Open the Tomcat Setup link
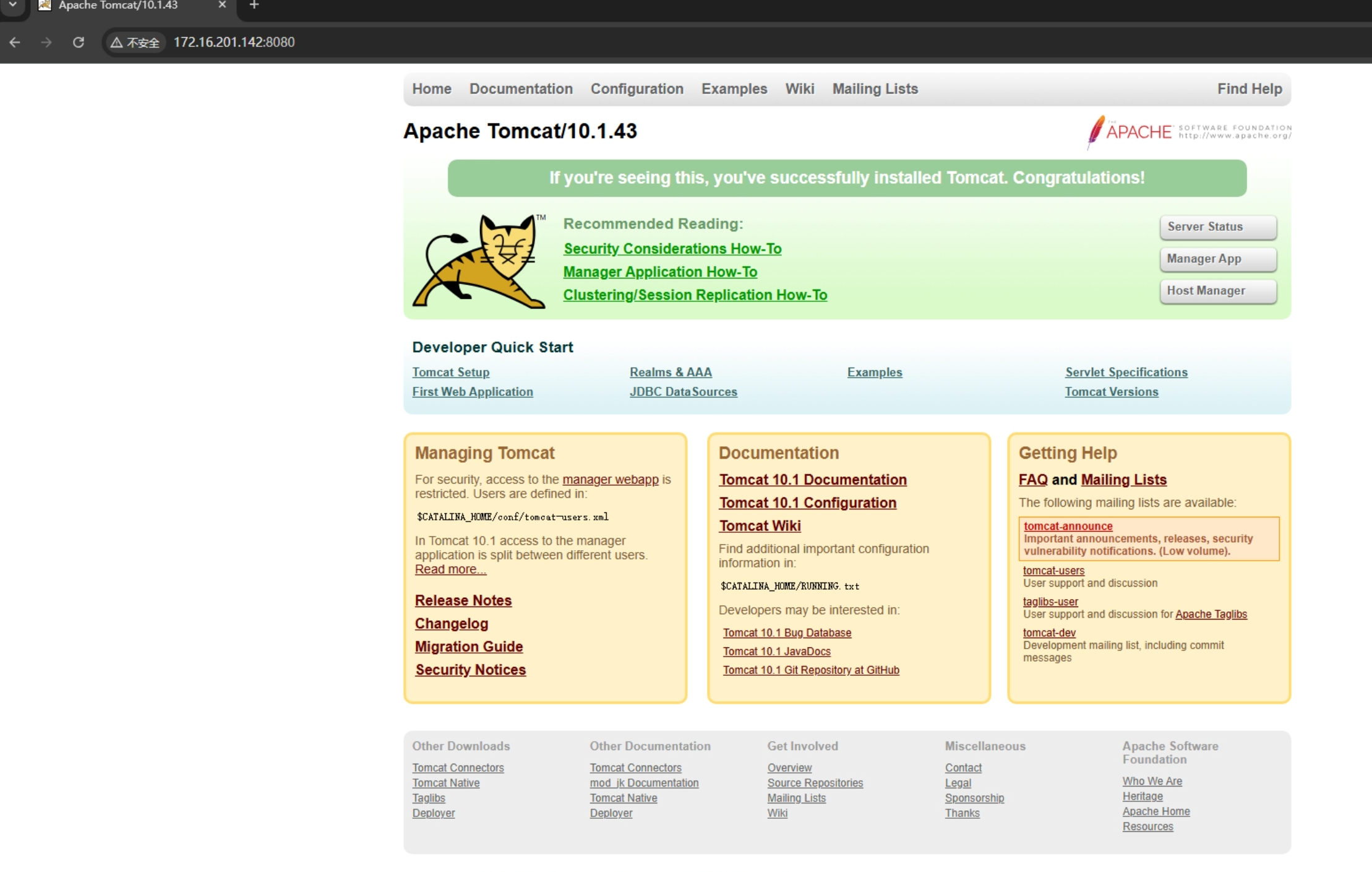Screen dimensions: 1372x872 (x=451, y=373)
